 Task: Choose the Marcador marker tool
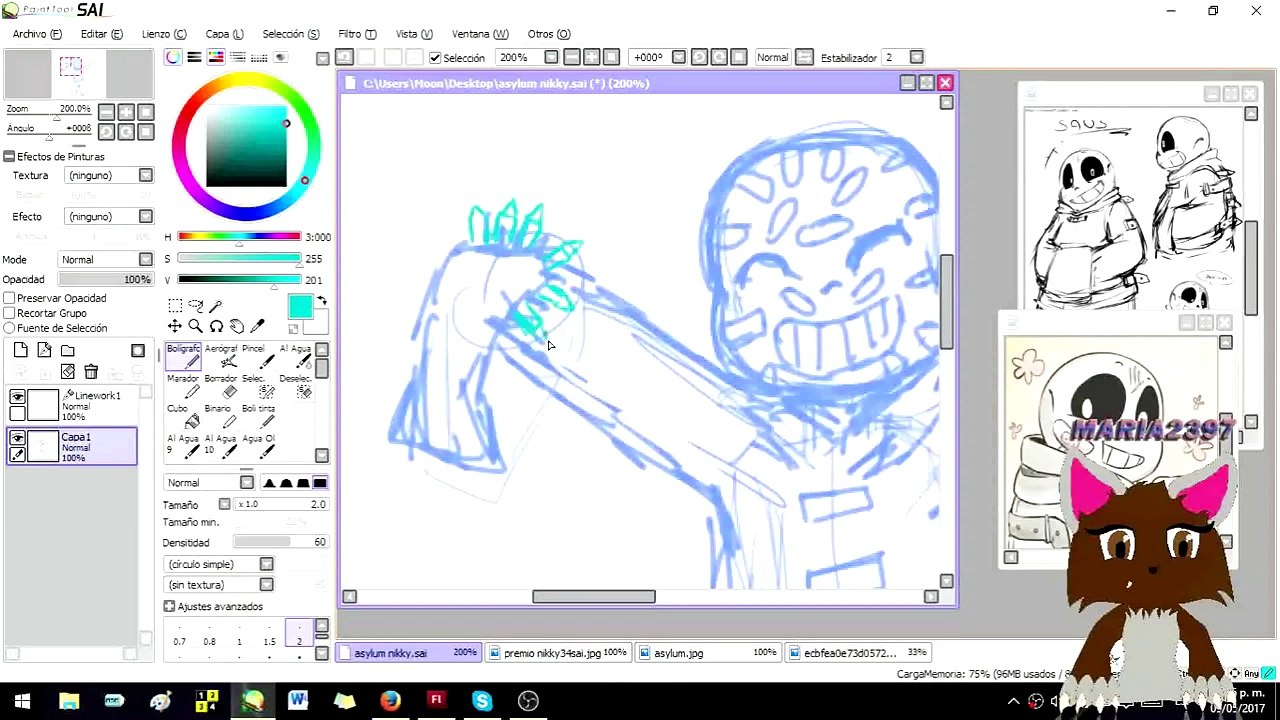[183, 385]
